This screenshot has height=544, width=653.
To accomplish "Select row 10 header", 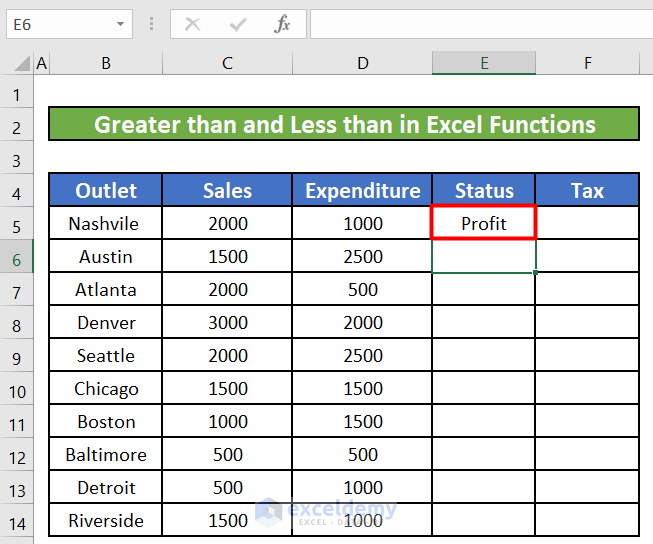I will click(x=16, y=389).
